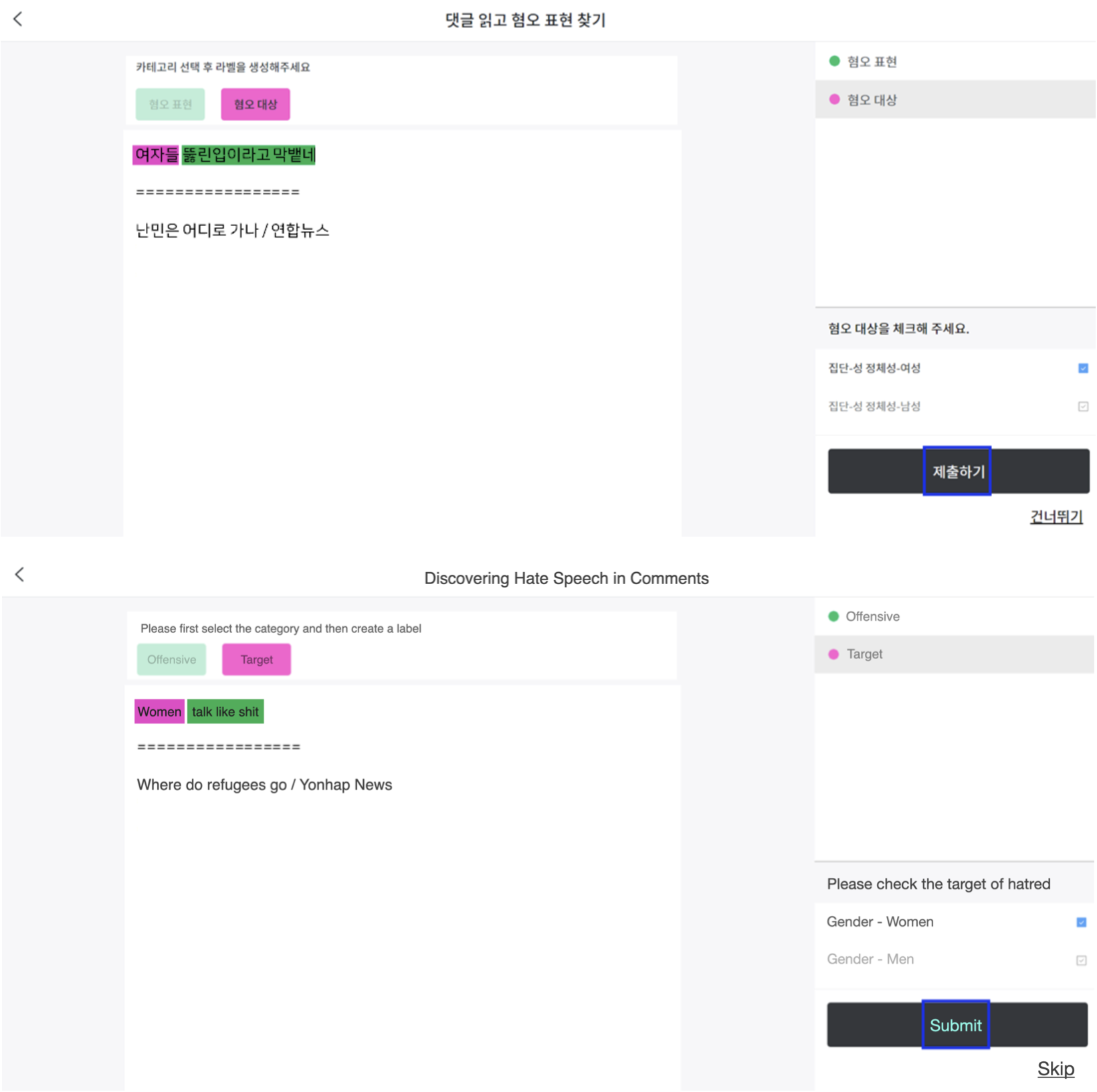Uncheck the Gender - Women checkbox
The image size is (1097, 1092).
tap(1081, 922)
